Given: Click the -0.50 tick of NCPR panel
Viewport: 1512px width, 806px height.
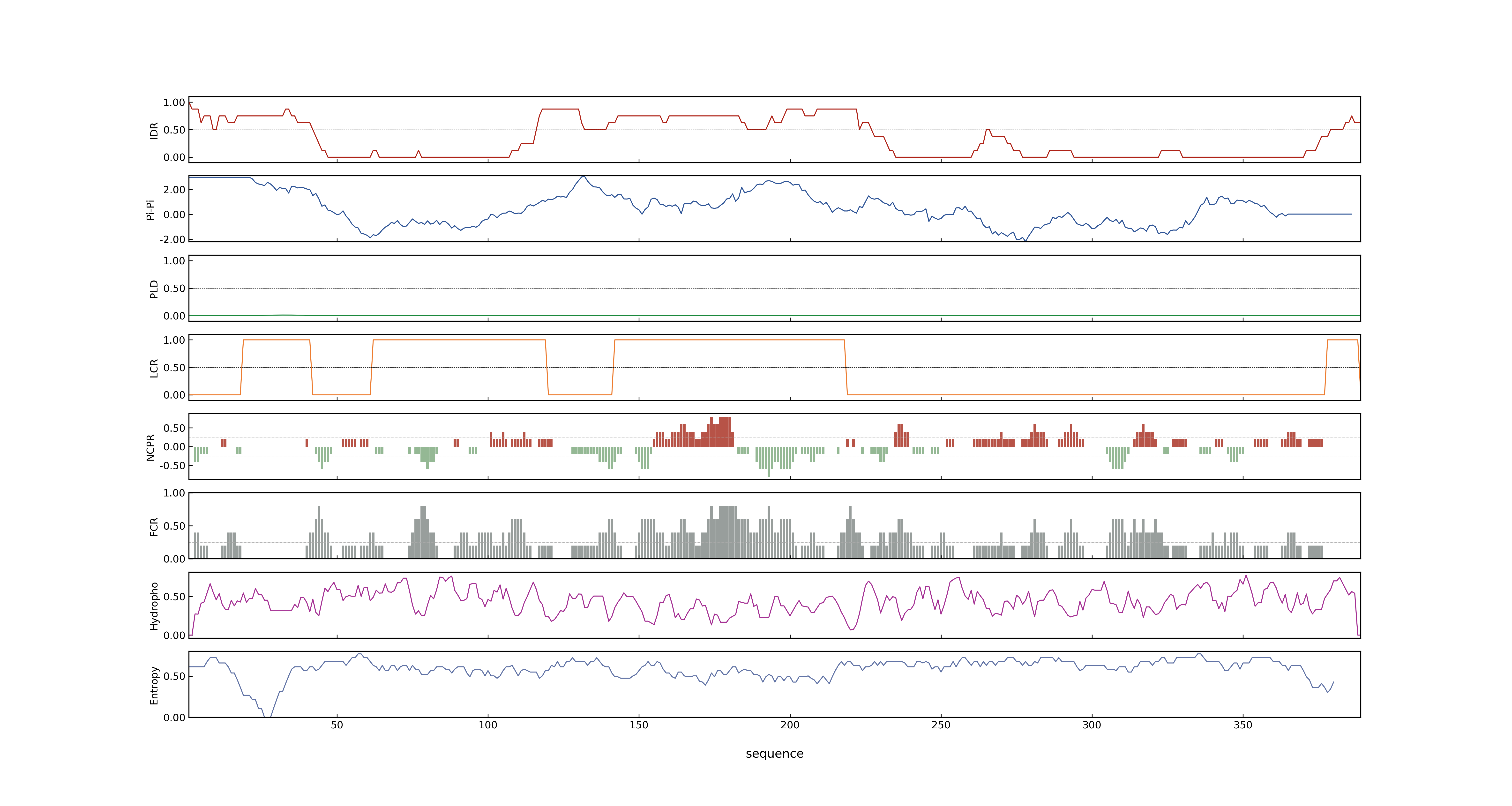Looking at the screenshot, I should [172, 466].
